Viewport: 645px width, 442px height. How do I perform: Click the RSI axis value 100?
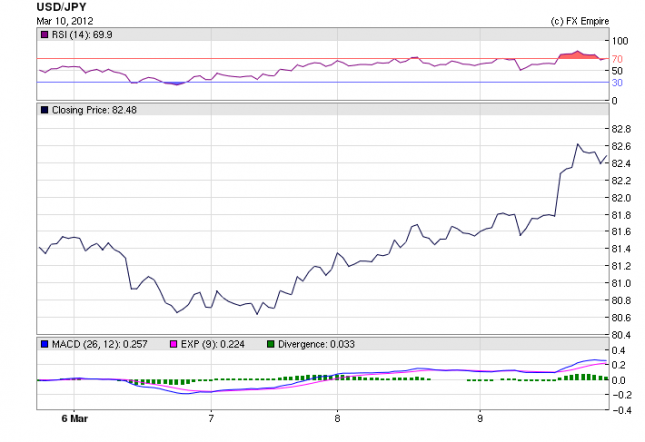coord(620,41)
